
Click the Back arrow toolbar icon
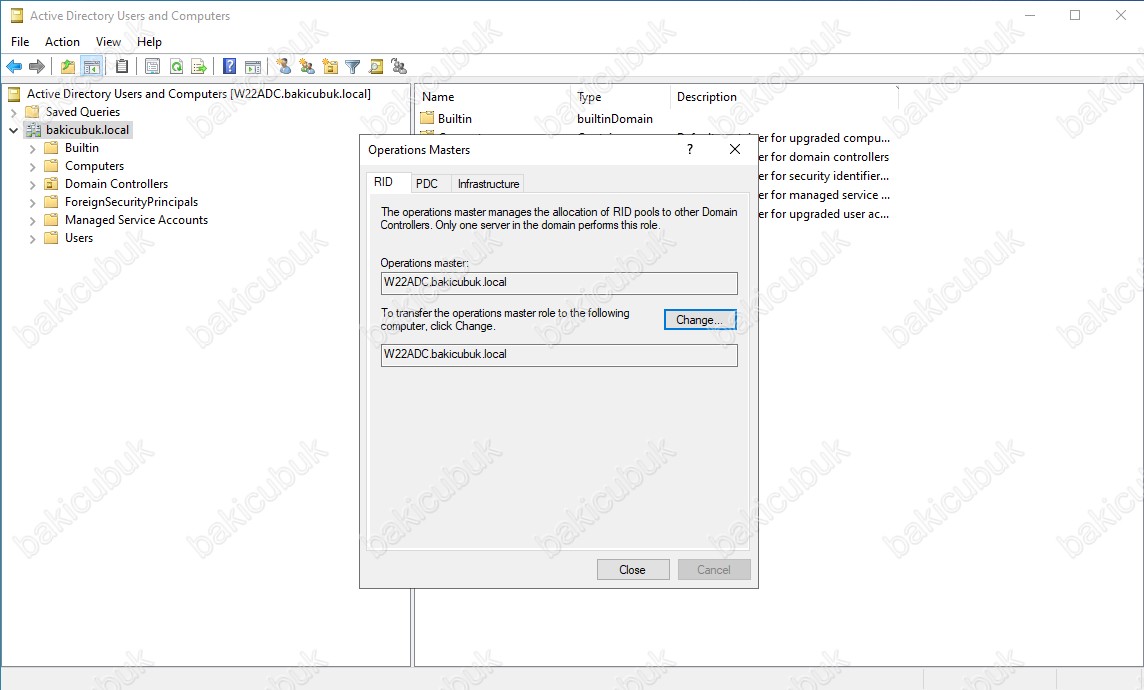pos(14,67)
